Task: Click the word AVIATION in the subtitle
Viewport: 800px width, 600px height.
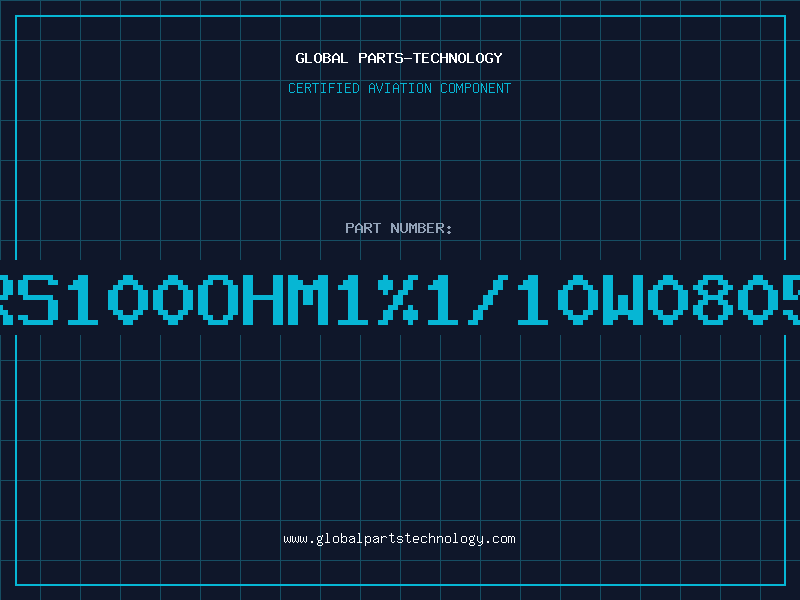Action: click(x=400, y=88)
